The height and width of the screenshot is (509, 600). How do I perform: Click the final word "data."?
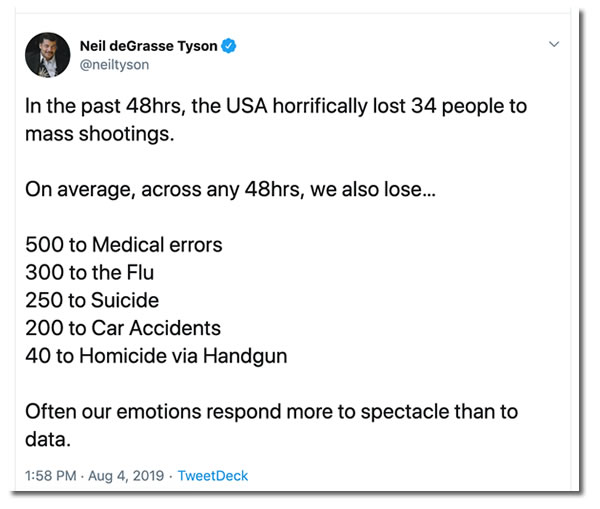click(x=48, y=437)
